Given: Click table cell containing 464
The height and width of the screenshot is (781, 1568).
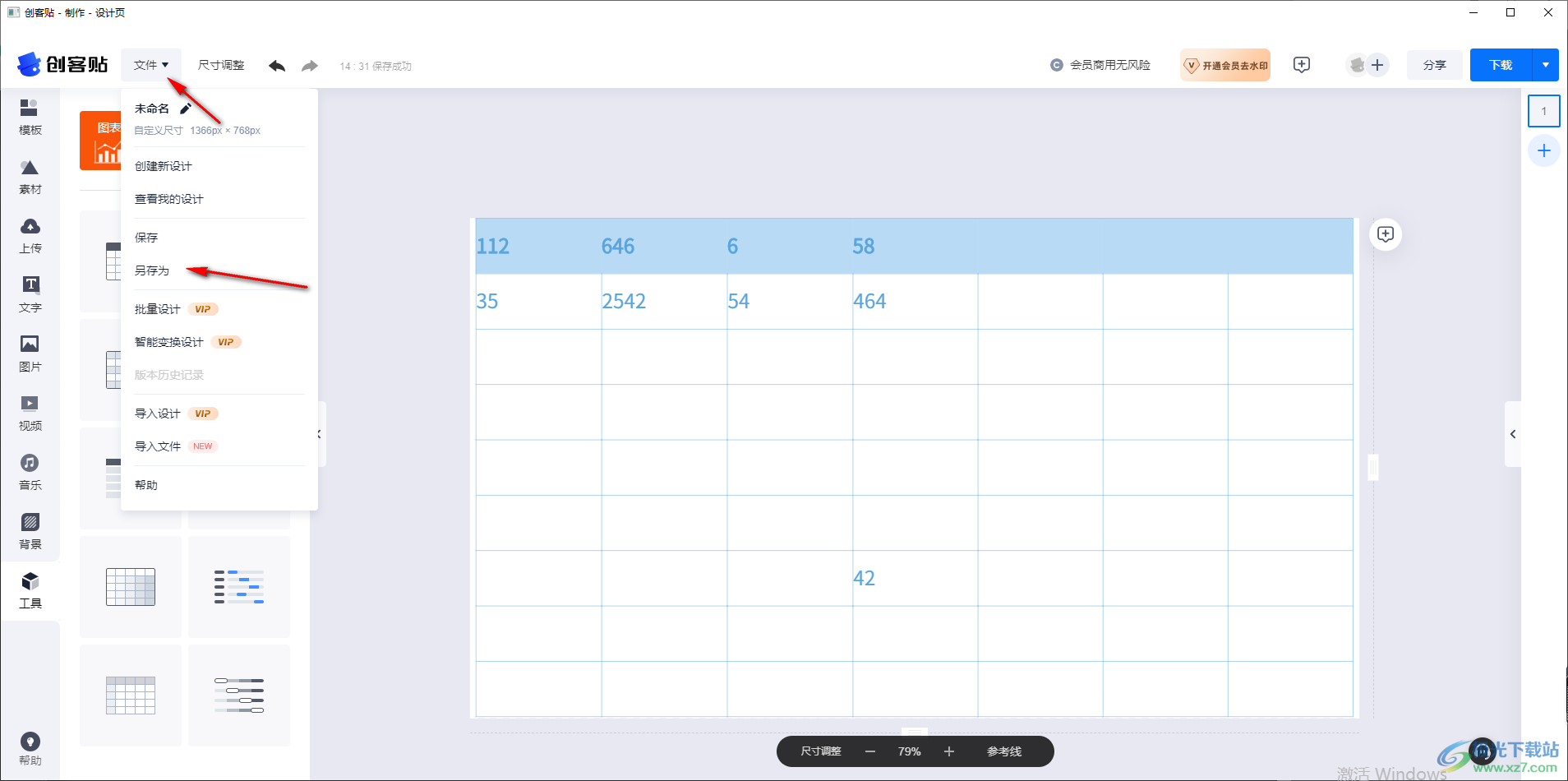Looking at the screenshot, I should (915, 302).
